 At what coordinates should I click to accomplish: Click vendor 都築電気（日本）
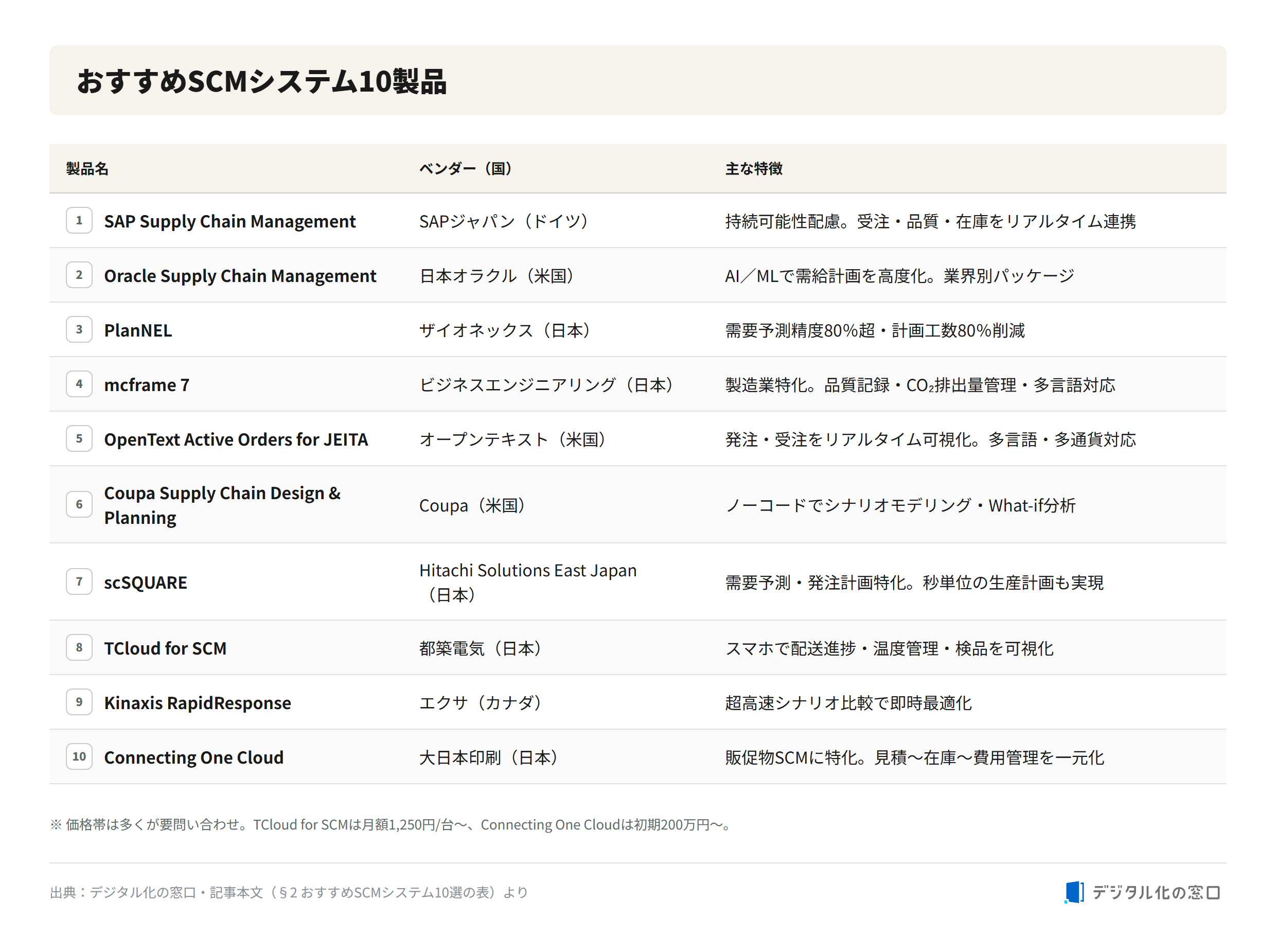pos(481,648)
